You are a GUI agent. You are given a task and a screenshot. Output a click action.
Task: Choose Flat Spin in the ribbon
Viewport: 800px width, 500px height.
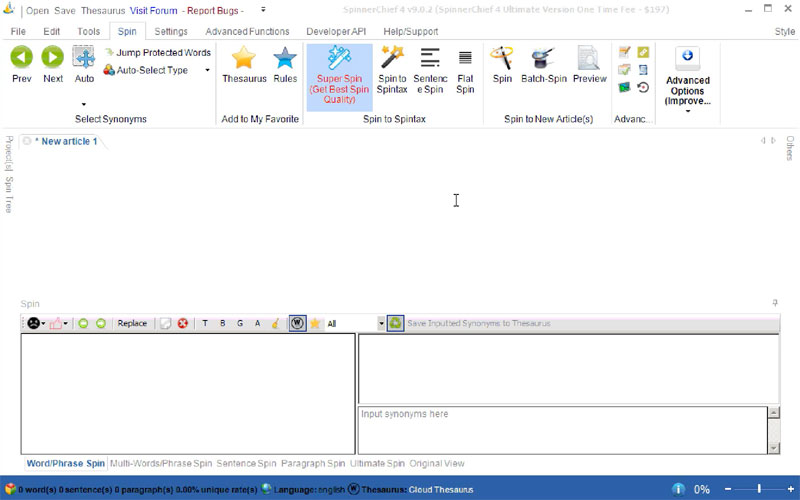click(465, 70)
